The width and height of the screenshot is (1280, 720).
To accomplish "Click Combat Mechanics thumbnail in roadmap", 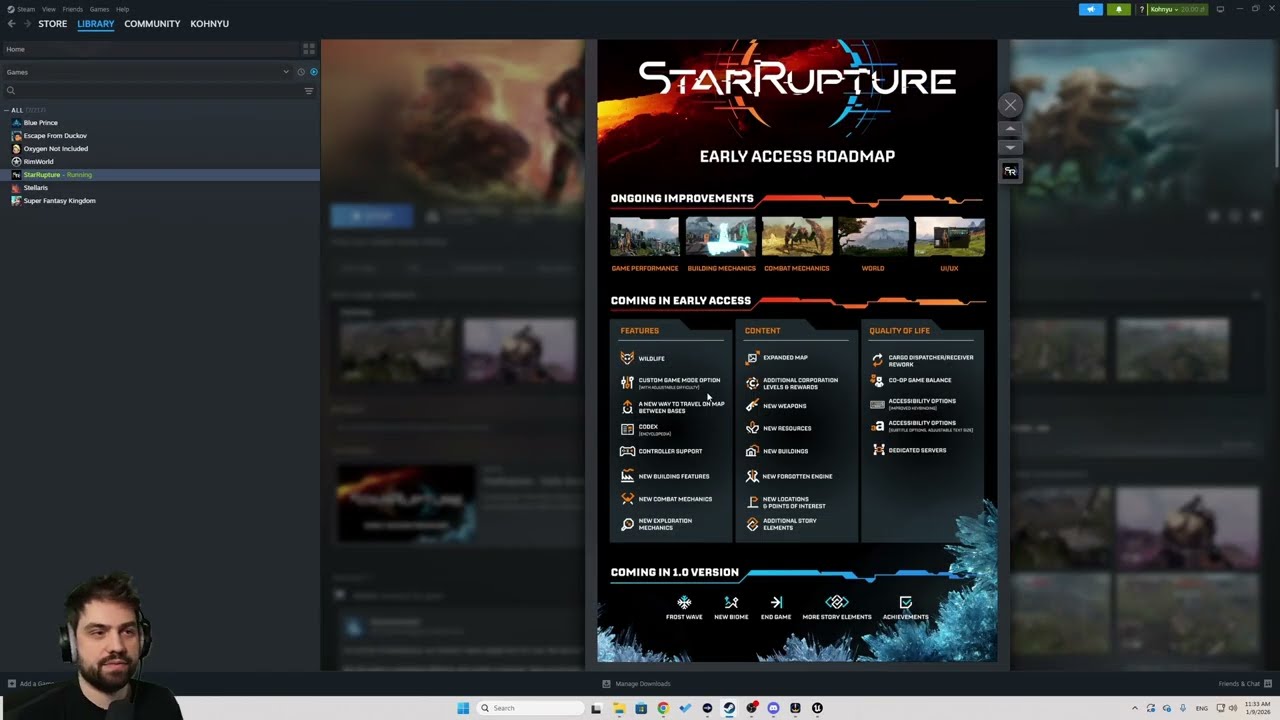I will (x=797, y=237).
